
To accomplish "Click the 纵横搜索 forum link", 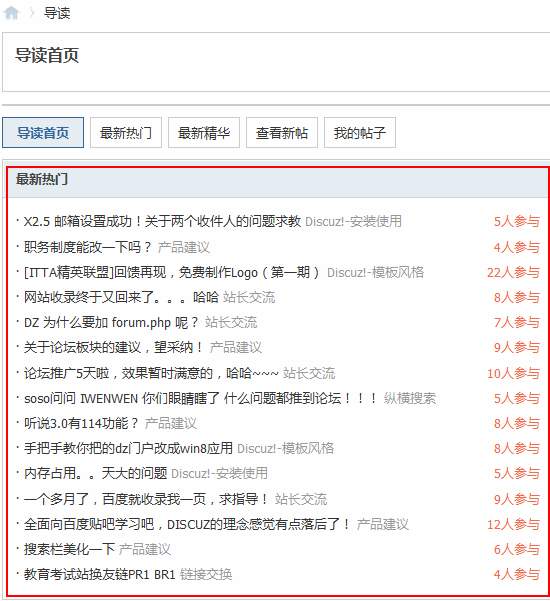I will pyautogui.click(x=410, y=398).
